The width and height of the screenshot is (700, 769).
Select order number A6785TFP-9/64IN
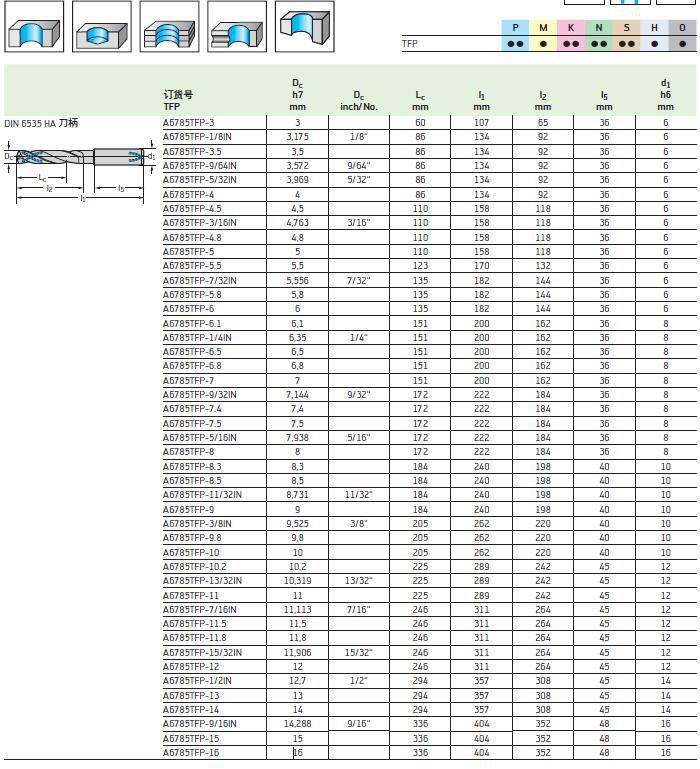tap(200, 166)
